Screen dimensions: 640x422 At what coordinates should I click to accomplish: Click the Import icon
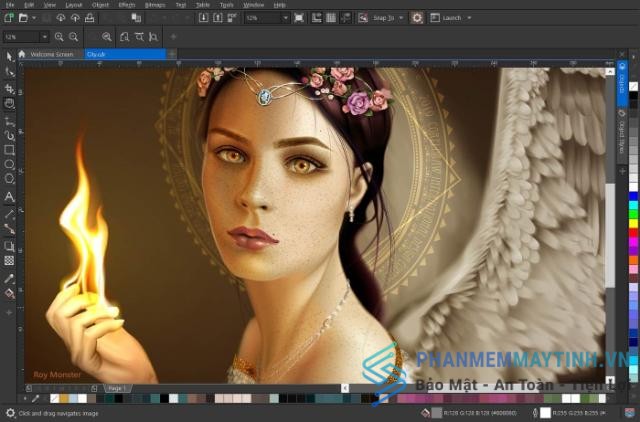pyautogui.click(x=203, y=18)
